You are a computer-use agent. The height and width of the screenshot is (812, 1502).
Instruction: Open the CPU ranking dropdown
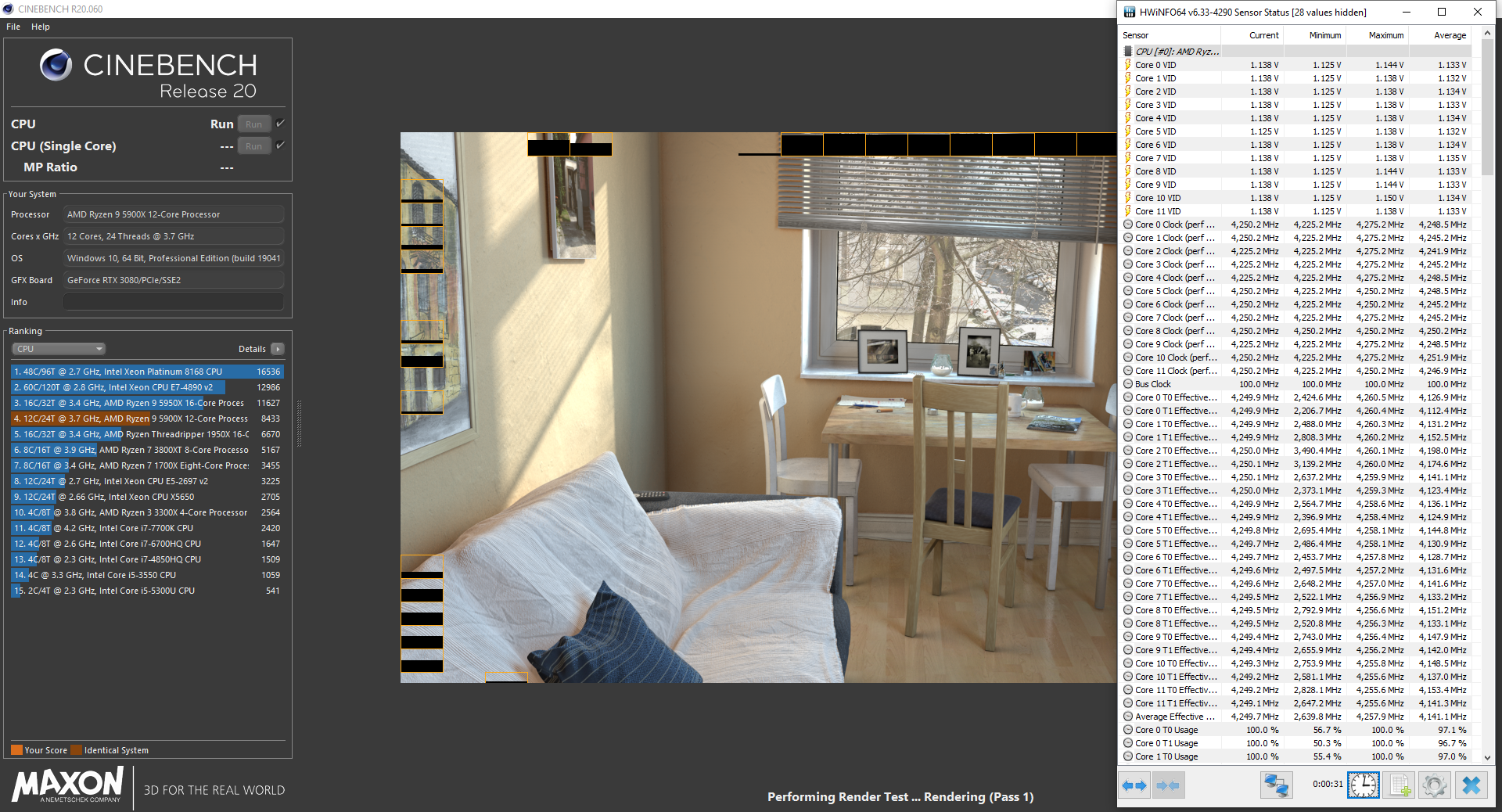click(x=59, y=349)
